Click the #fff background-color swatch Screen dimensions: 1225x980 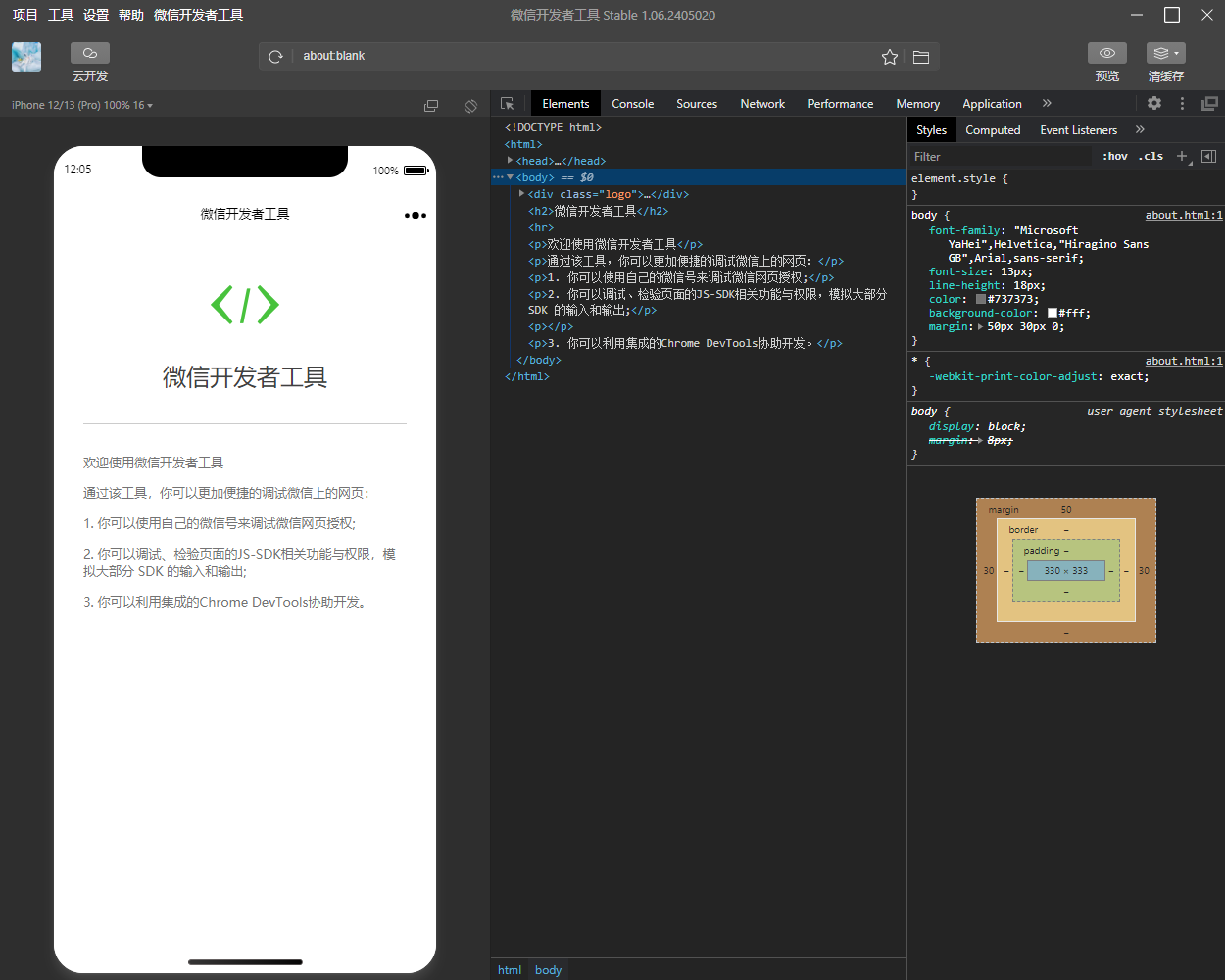1053,313
